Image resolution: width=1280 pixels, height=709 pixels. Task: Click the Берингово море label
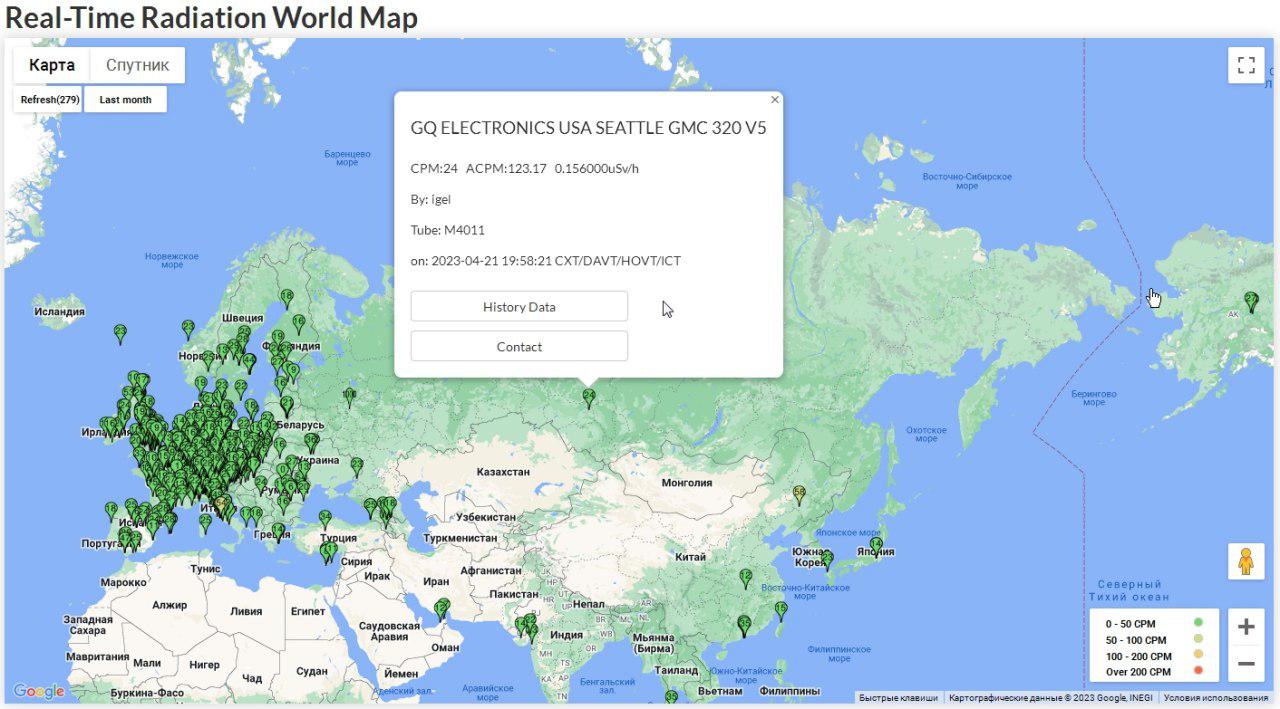[x=1093, y=398]
